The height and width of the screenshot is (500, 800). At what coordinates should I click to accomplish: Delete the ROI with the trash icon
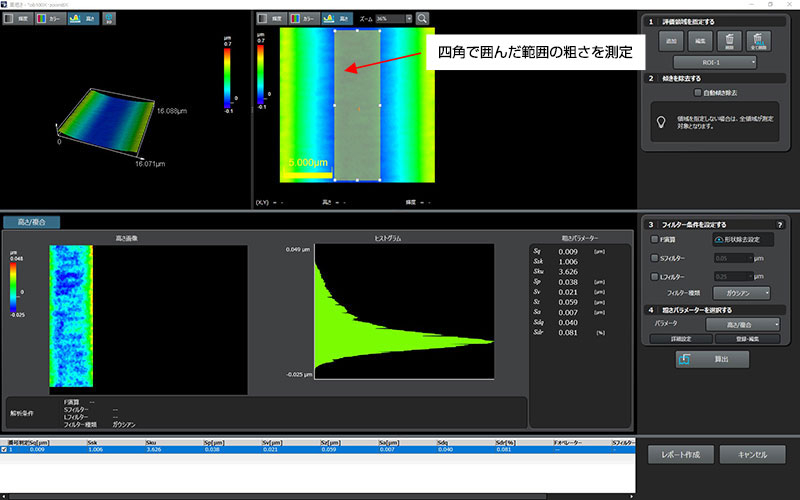pos(729,41)
